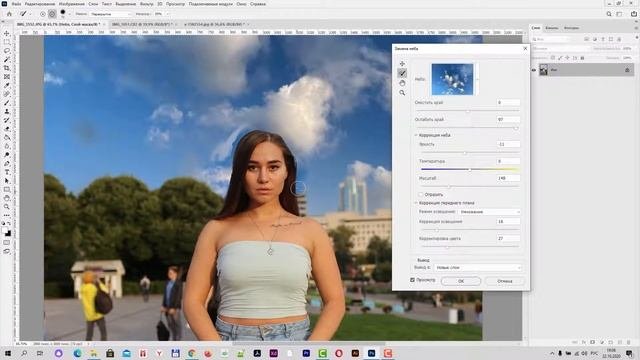640x360 pixels.
Task: Collapse the Sky Adjustments (Коррекция неба) section
Action: (416, 135)
